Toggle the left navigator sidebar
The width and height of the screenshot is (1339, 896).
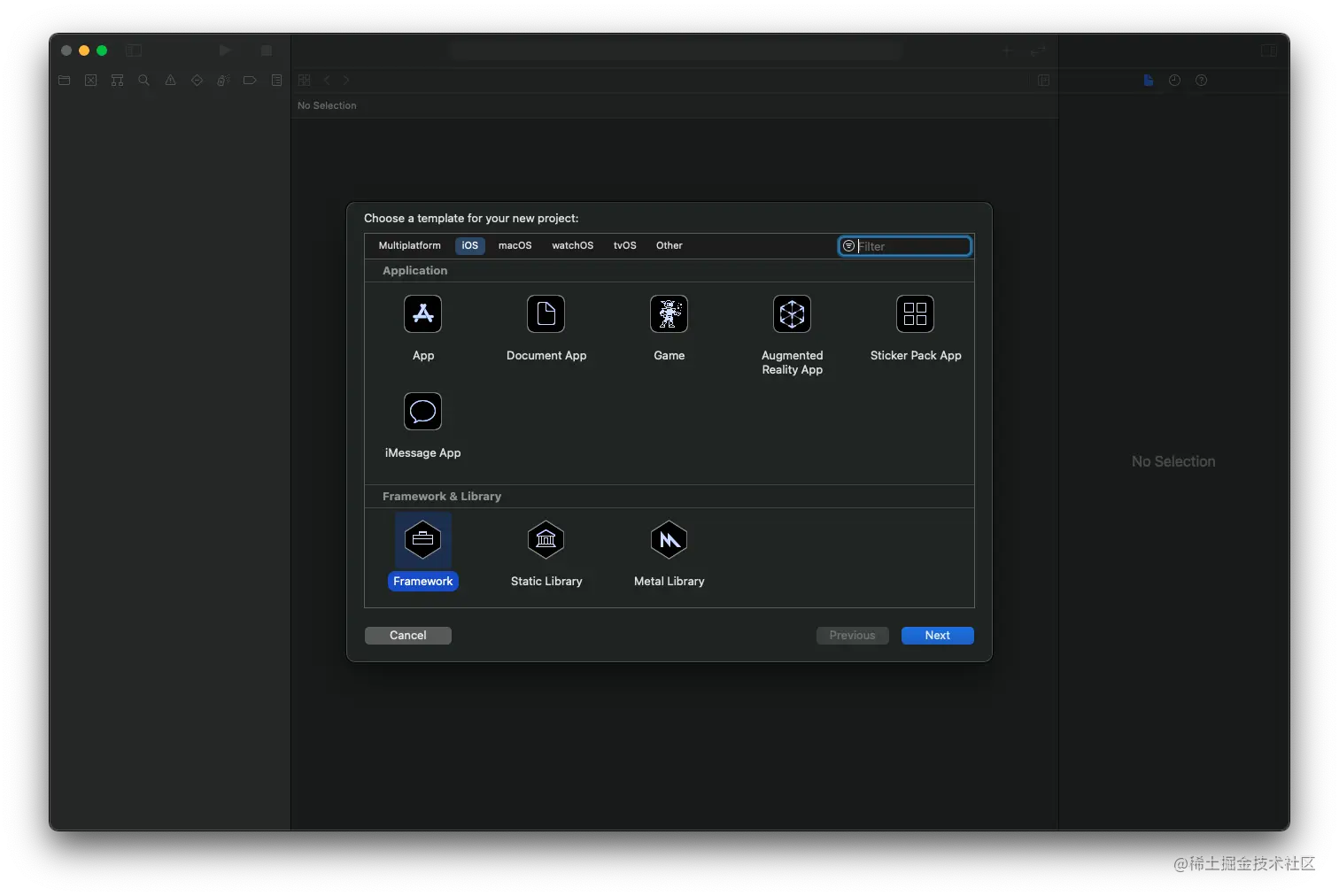(x=134, y=50)
